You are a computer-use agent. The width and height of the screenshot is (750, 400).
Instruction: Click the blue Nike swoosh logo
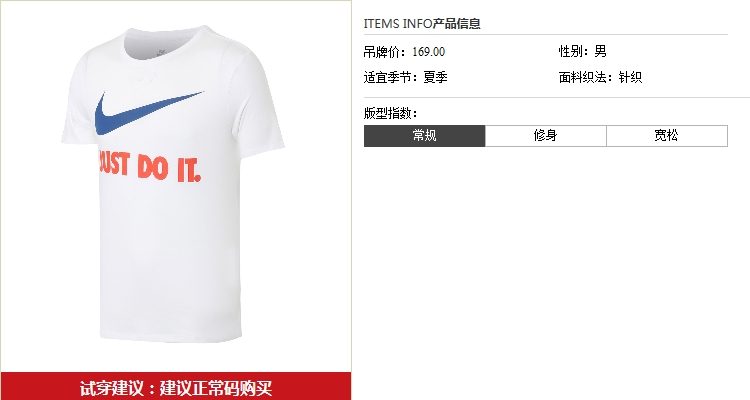[x=149, y=112]
